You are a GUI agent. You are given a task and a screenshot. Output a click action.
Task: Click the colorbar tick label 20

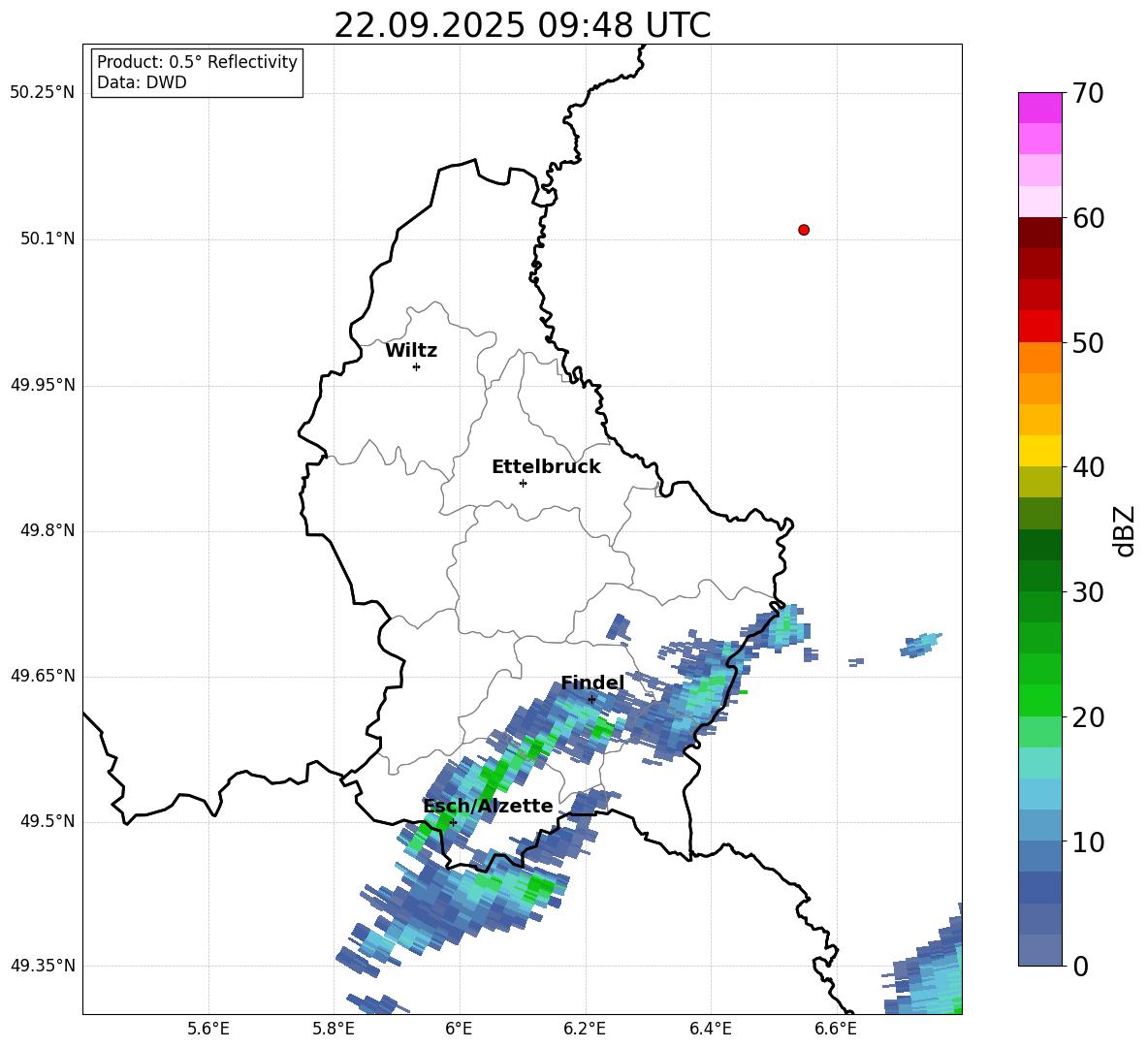[1088, 717]
